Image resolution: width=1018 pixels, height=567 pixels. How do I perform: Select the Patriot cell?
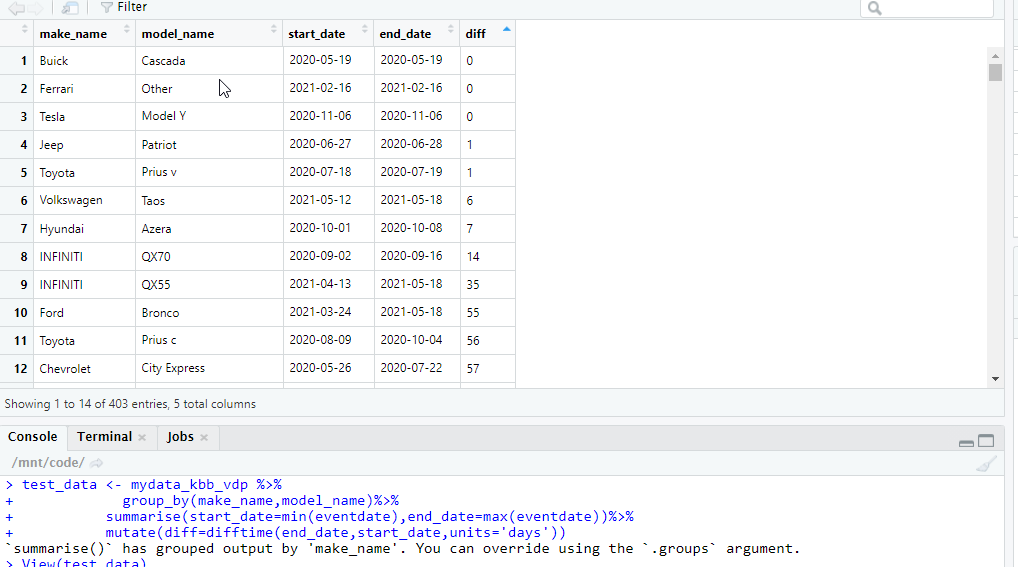[209, 144]
